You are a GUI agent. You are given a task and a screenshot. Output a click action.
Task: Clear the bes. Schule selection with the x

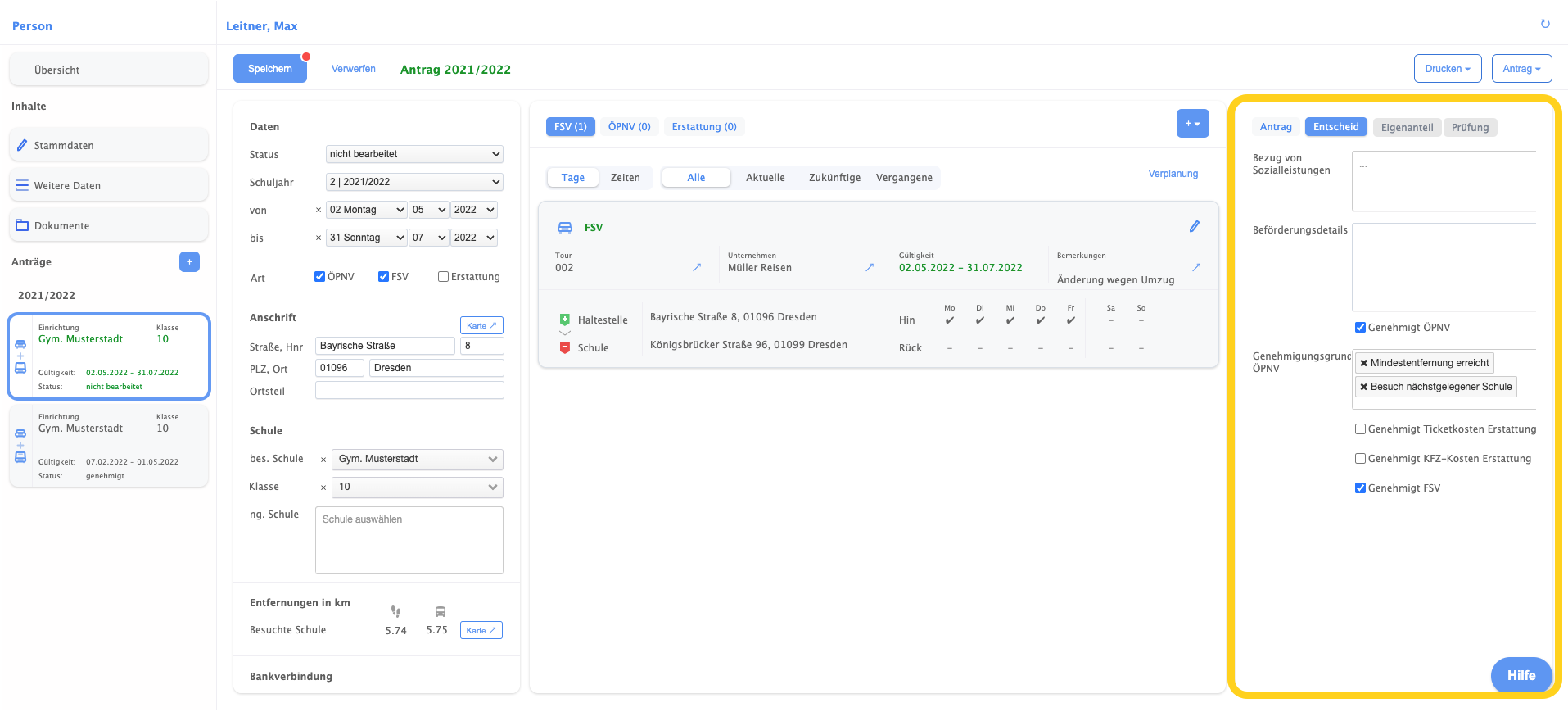click(x=323, y=460)
